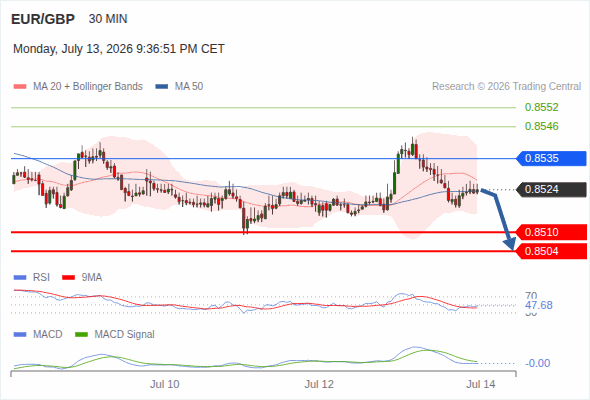Click the Jul 10 date axis label
The height and width of the screenshot is (400, 590).
click(164, 384)
